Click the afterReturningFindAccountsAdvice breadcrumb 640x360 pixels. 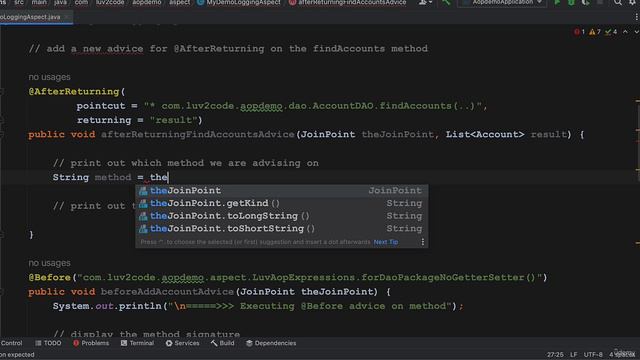click(x=348, y=2)
